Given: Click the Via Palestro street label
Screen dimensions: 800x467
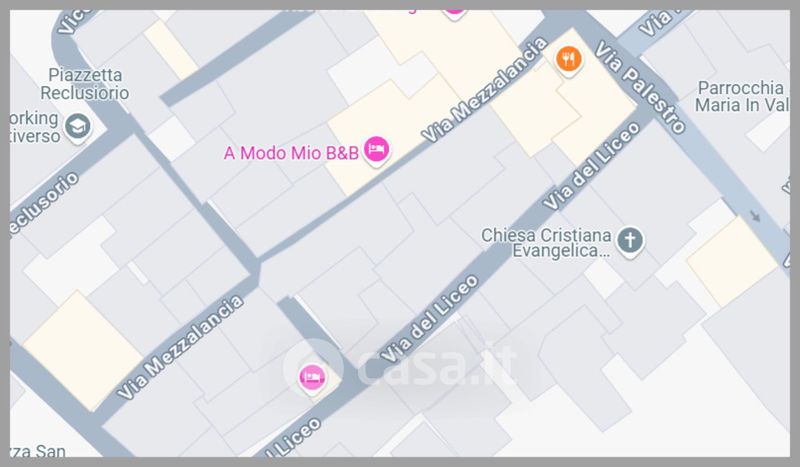Looking at the screenshot, I should [640, 87].
